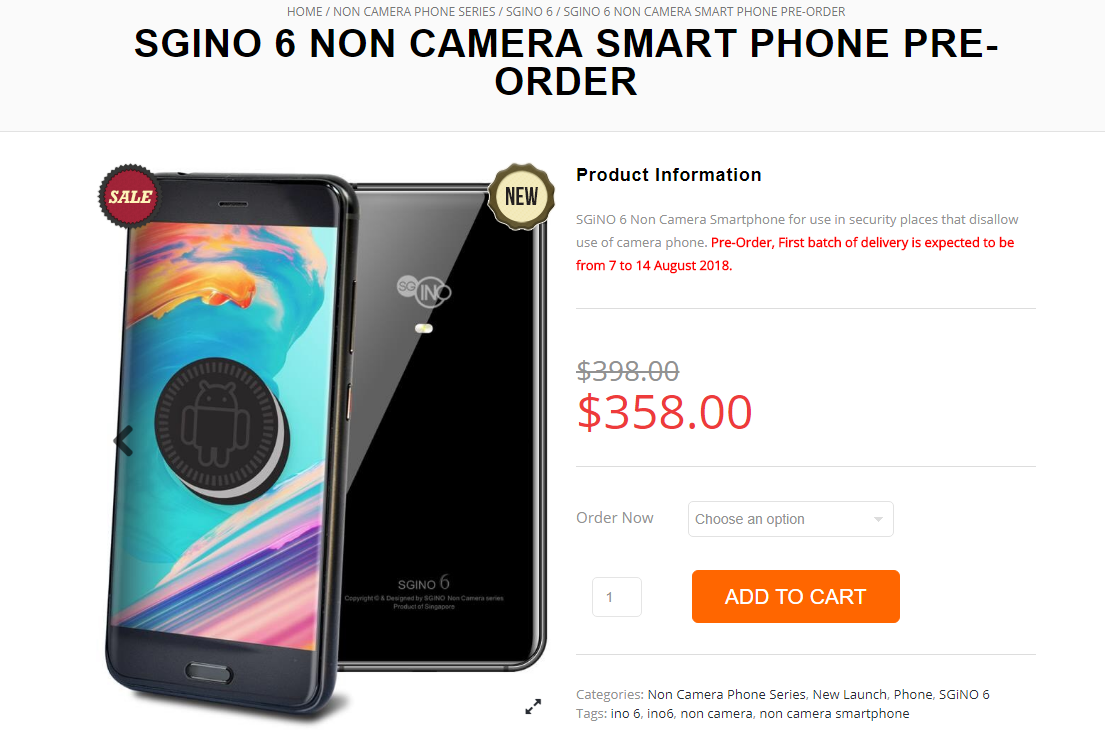This screenshot has height=745, width=1105.
Task: Open the Phone category link
Action: 913,694
